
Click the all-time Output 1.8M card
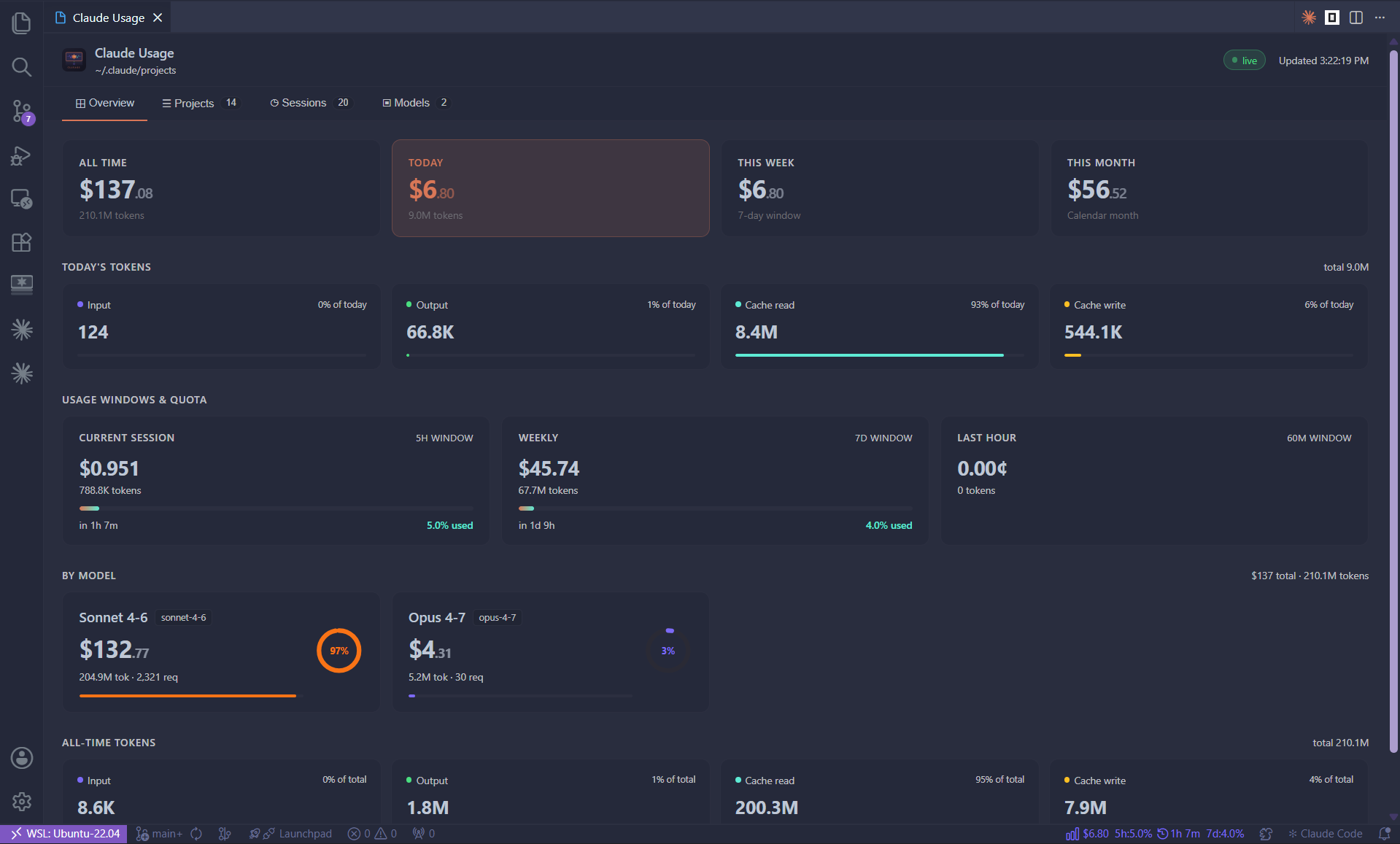tap(551, 792)
